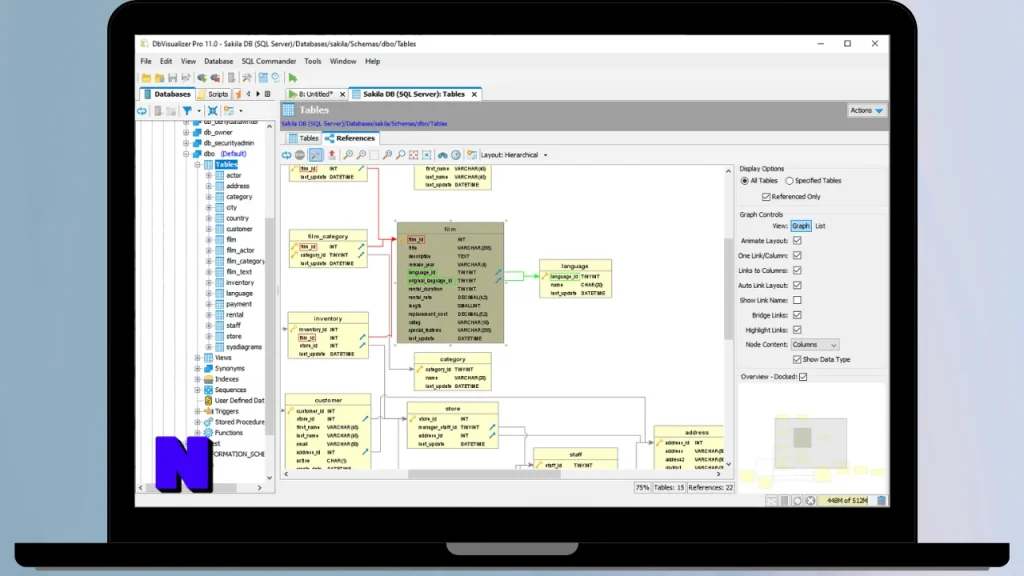
Task: Click the circled X icon in status bar
Action: pos(810,500)
